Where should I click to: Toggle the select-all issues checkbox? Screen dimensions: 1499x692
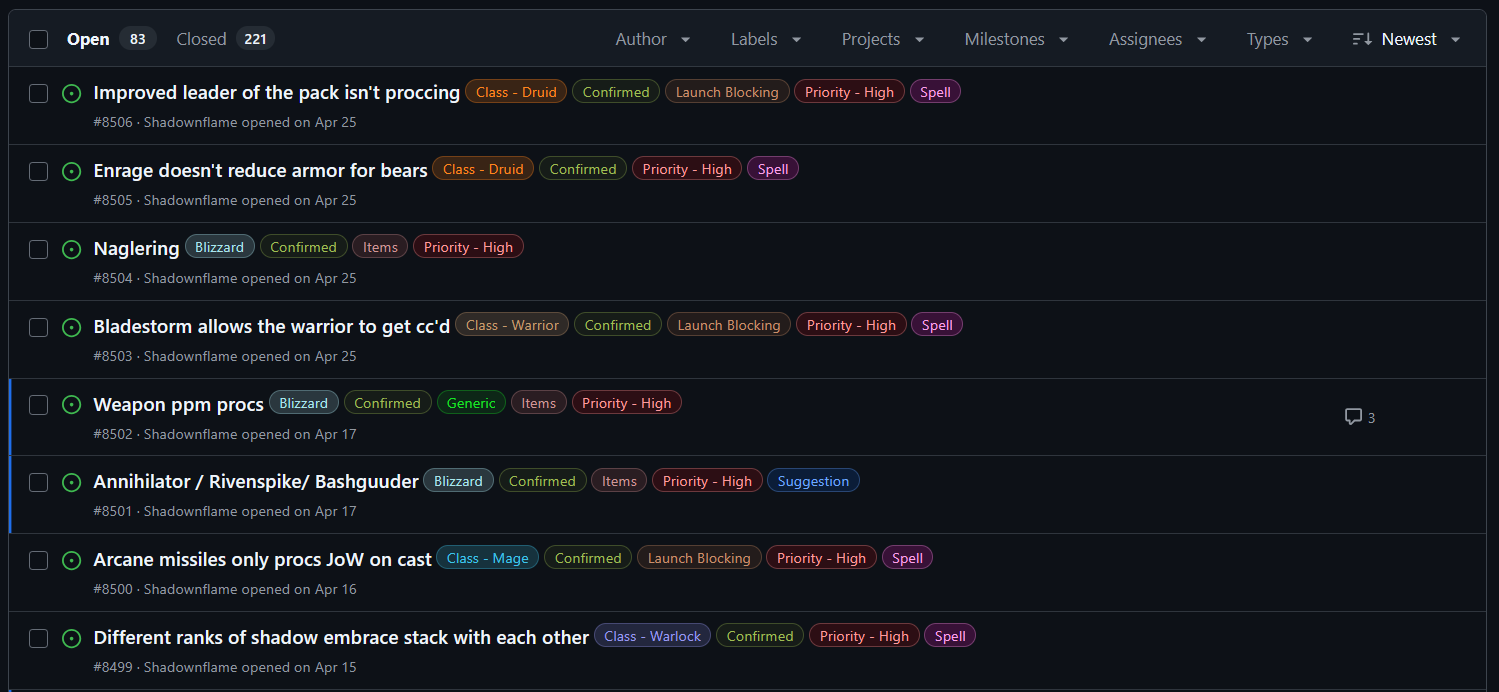(38, 39)
